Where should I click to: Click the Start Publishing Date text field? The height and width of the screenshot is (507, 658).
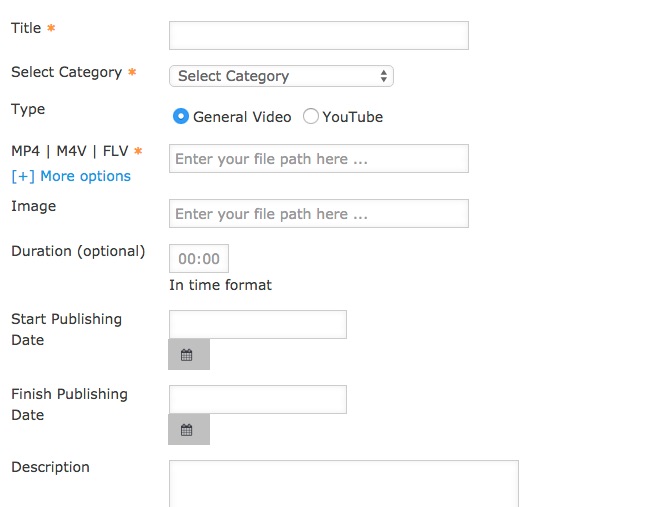tap(258, 324)
